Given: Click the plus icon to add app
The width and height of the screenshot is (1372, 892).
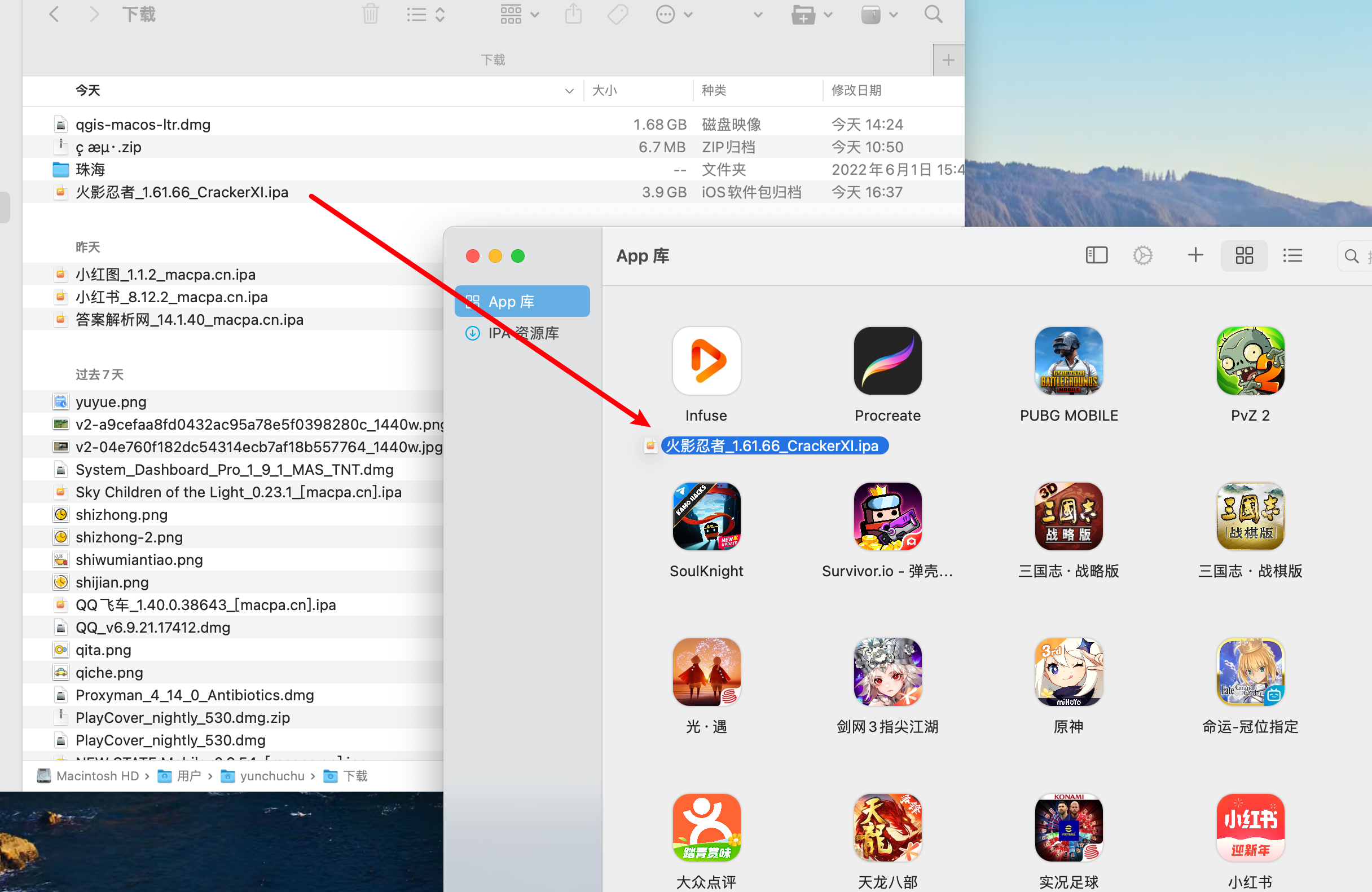Looking at the screenshot, I should (1195, 255).
